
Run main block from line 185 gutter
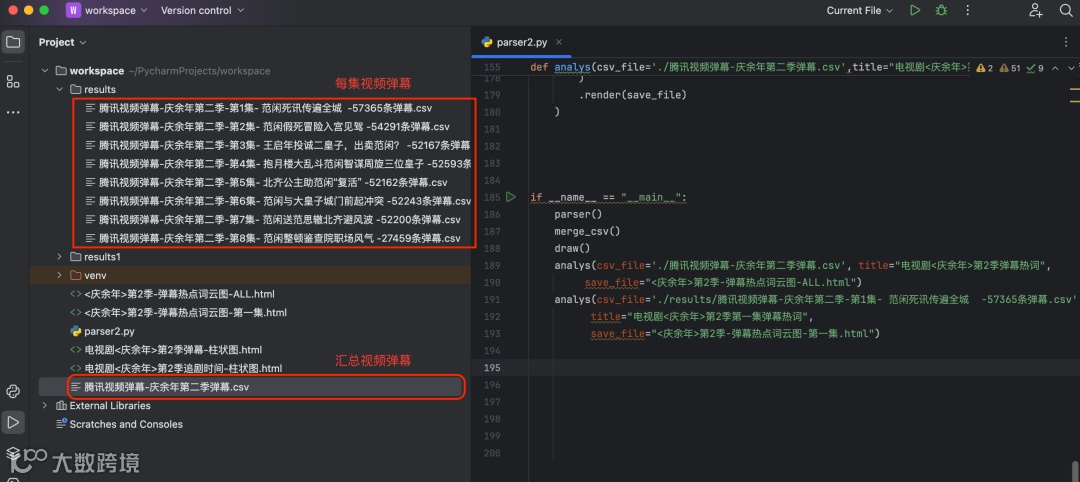coord(510,197)
